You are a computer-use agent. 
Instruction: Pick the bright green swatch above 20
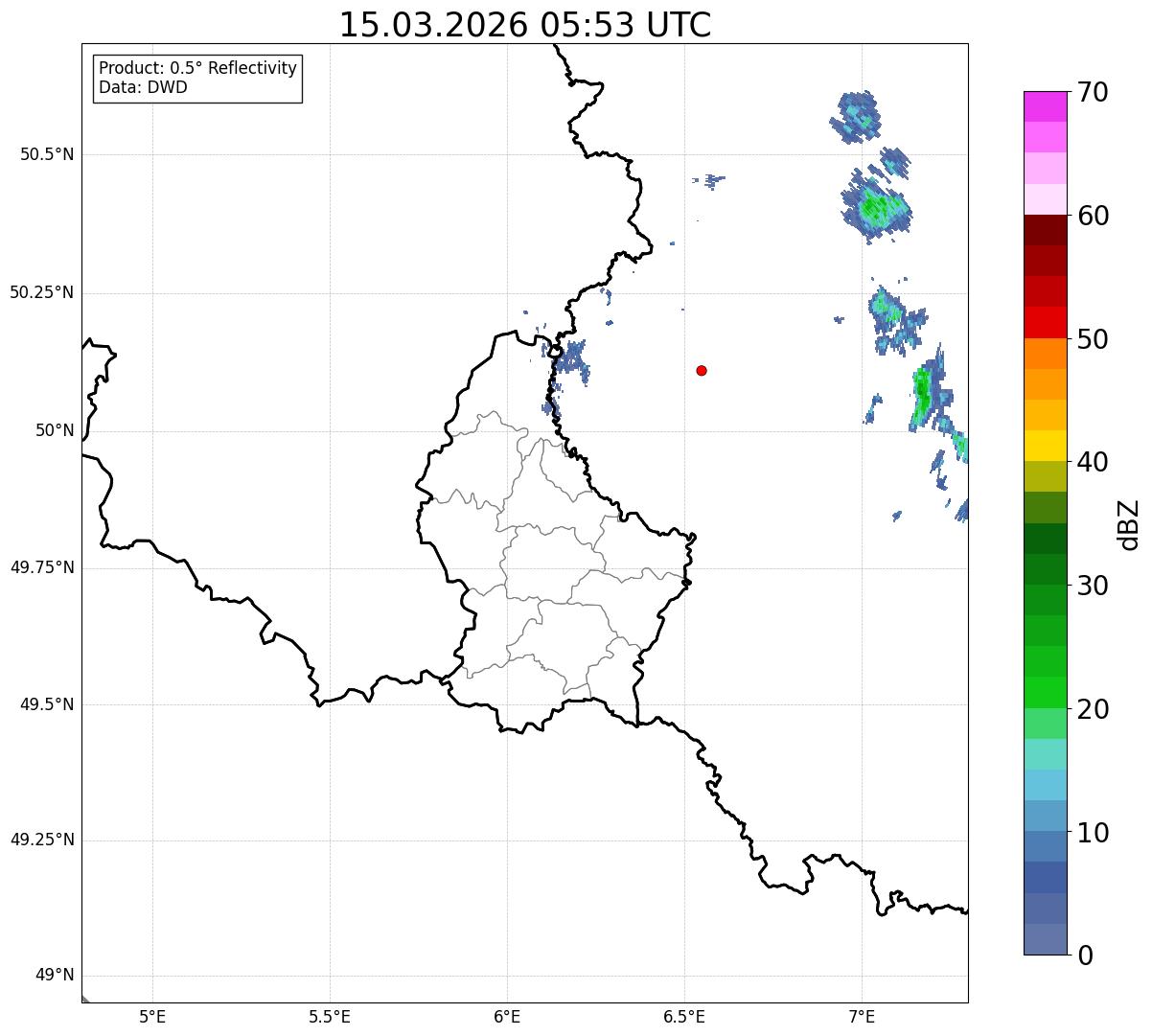(1046, 693)
